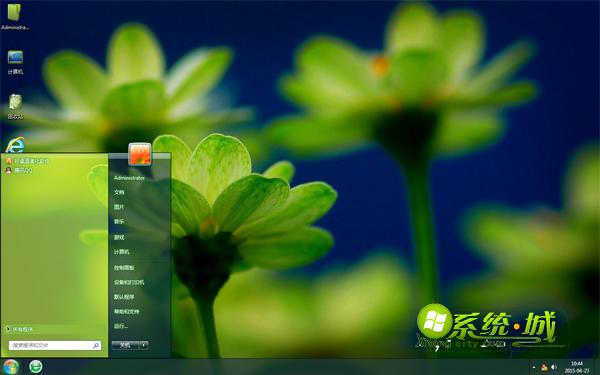Open the Administrator folder desktop icon
The width and height of the screenshot is (600, 375).
coord(15,16)
